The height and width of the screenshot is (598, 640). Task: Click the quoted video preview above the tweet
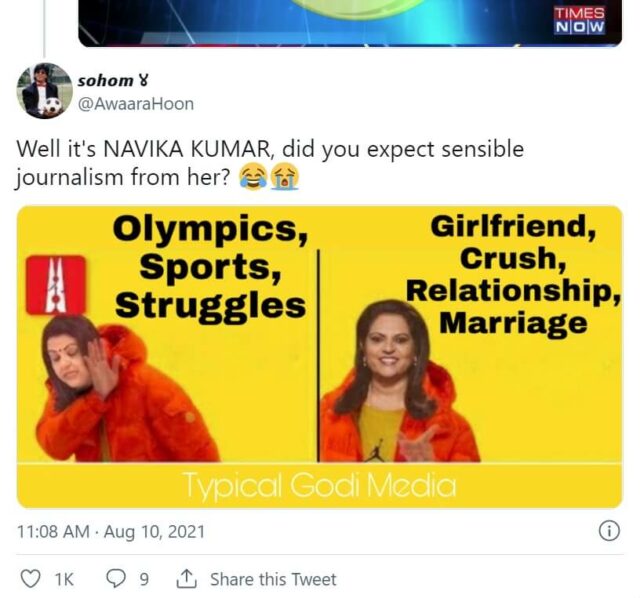point(350,22)
